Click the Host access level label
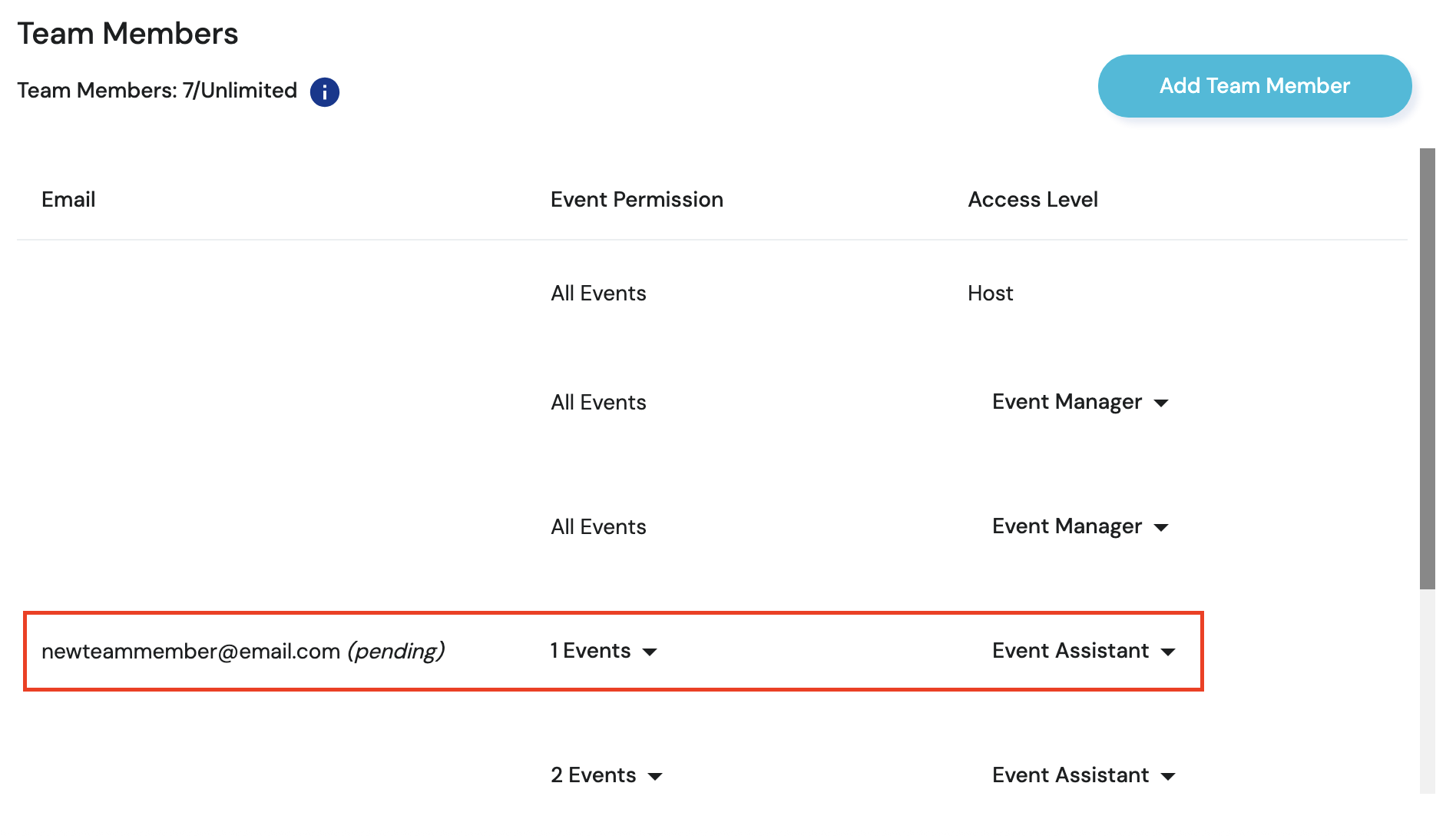This screenshot has width=1456, height=836. (990, 294)
